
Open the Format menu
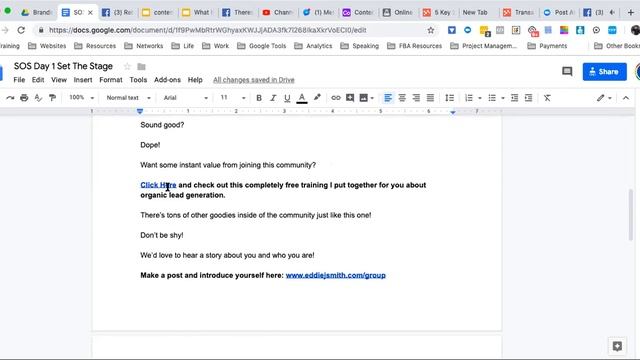[x=111, y=80]
